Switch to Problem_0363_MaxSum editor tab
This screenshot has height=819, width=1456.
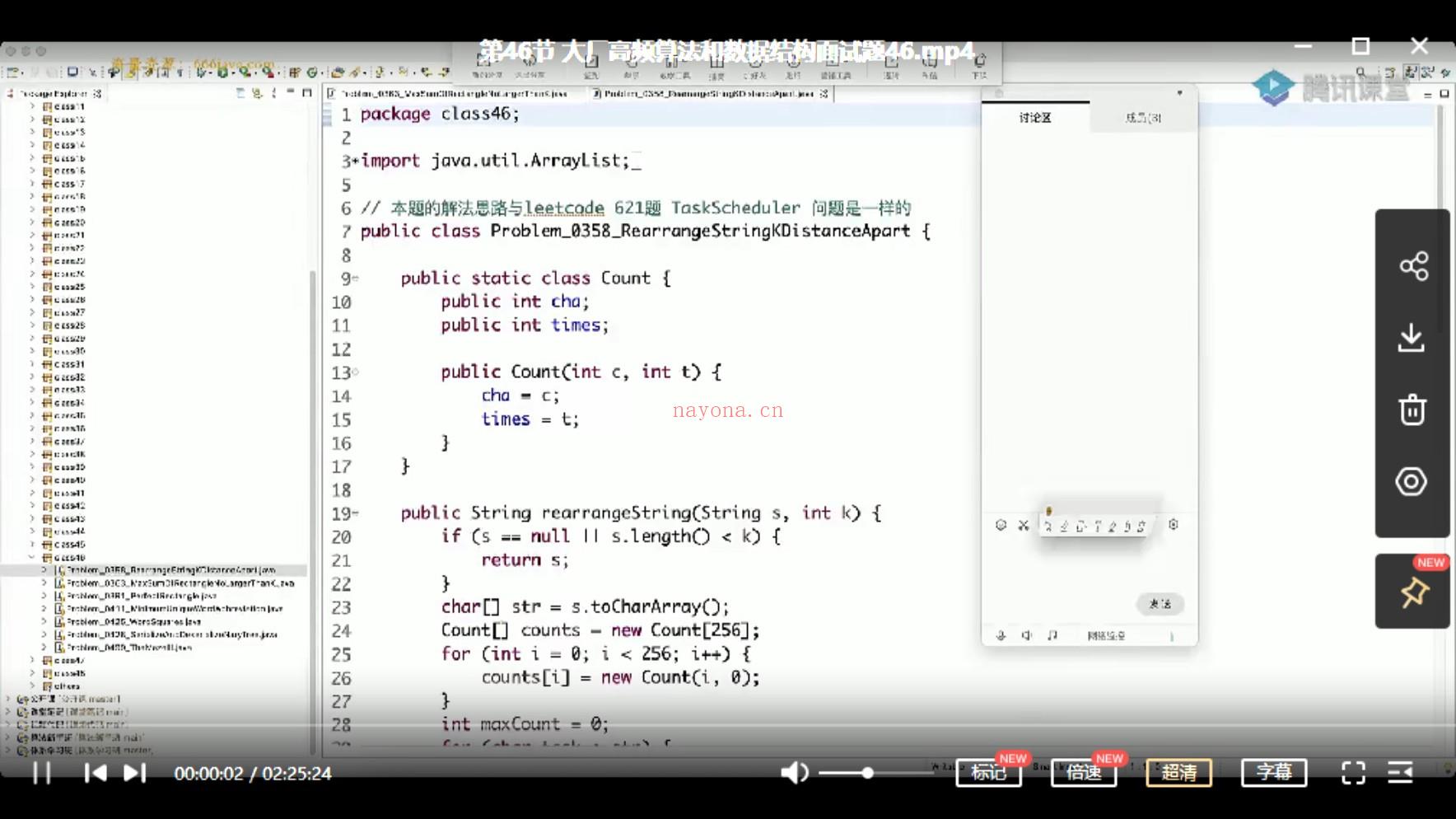(x=454, y=94)
